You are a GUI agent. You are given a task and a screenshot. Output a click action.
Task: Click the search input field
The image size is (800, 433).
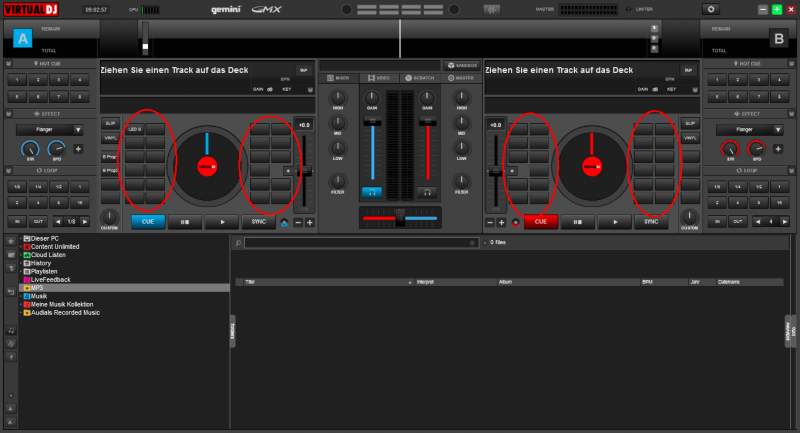click(x=360, y=243)
